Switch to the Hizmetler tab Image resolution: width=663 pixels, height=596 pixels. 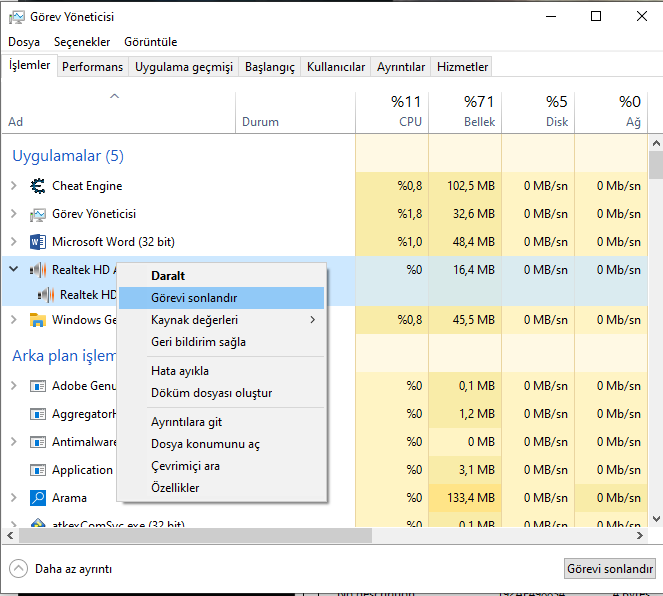point(463,67)
